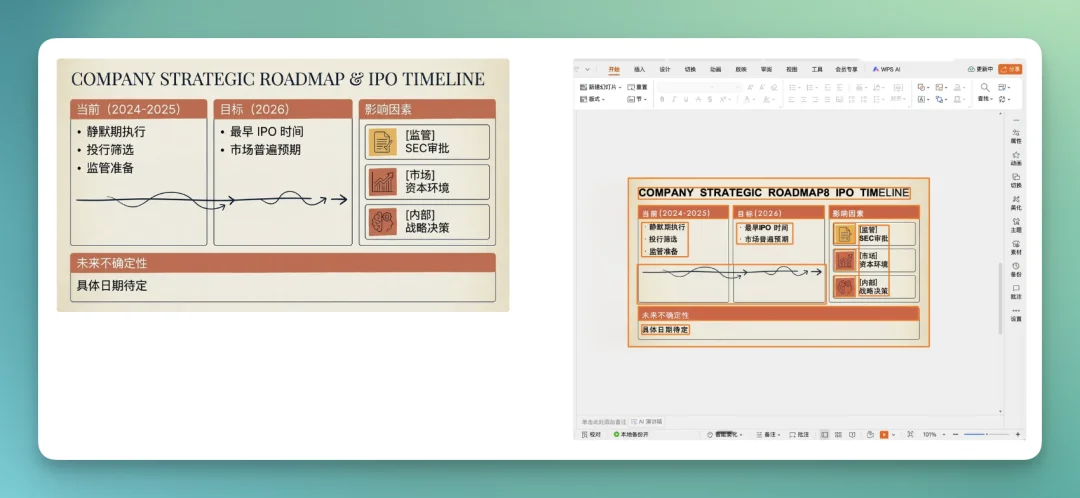Open the 美化 sidebar panel
1080x498 pixels.
coord(1016,203)
